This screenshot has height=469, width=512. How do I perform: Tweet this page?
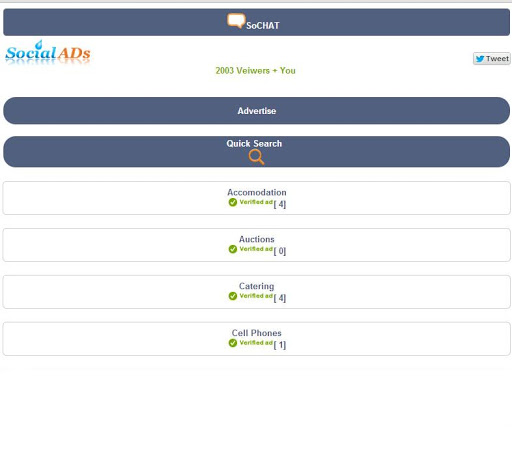click(x=492, y=59)
